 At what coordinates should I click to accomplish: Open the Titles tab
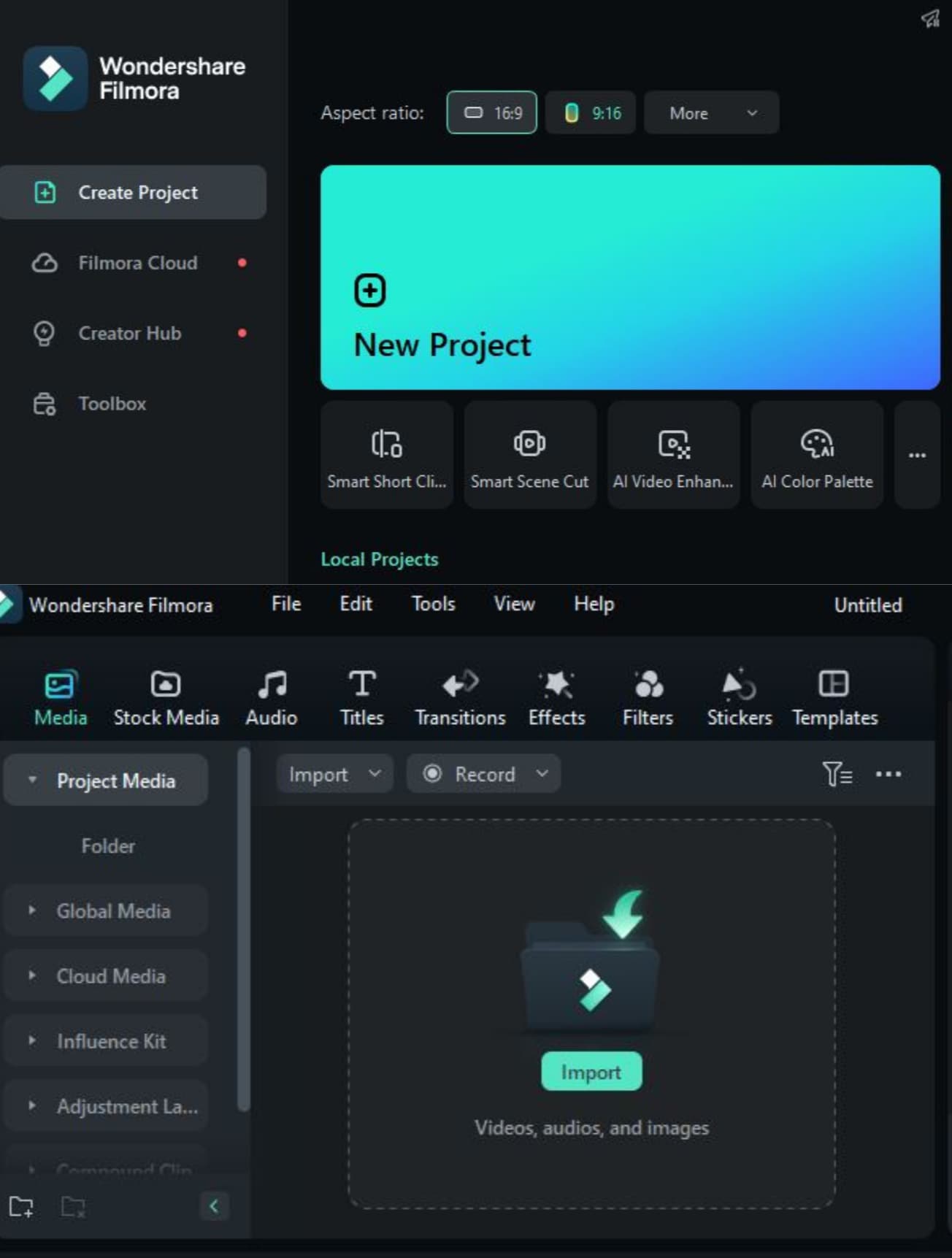point(362,698)
